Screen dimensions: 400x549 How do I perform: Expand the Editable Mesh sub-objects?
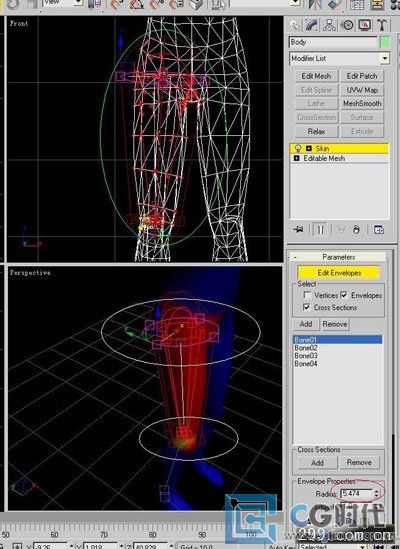(x=297, y=158)
